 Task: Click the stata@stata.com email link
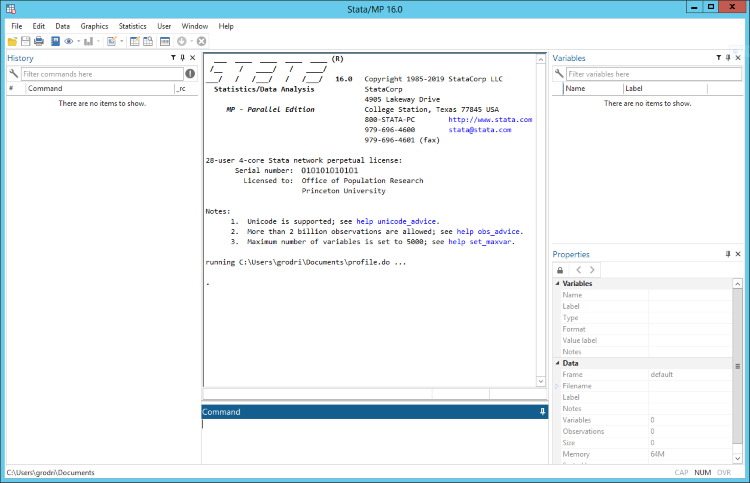(x=480, y=130)
